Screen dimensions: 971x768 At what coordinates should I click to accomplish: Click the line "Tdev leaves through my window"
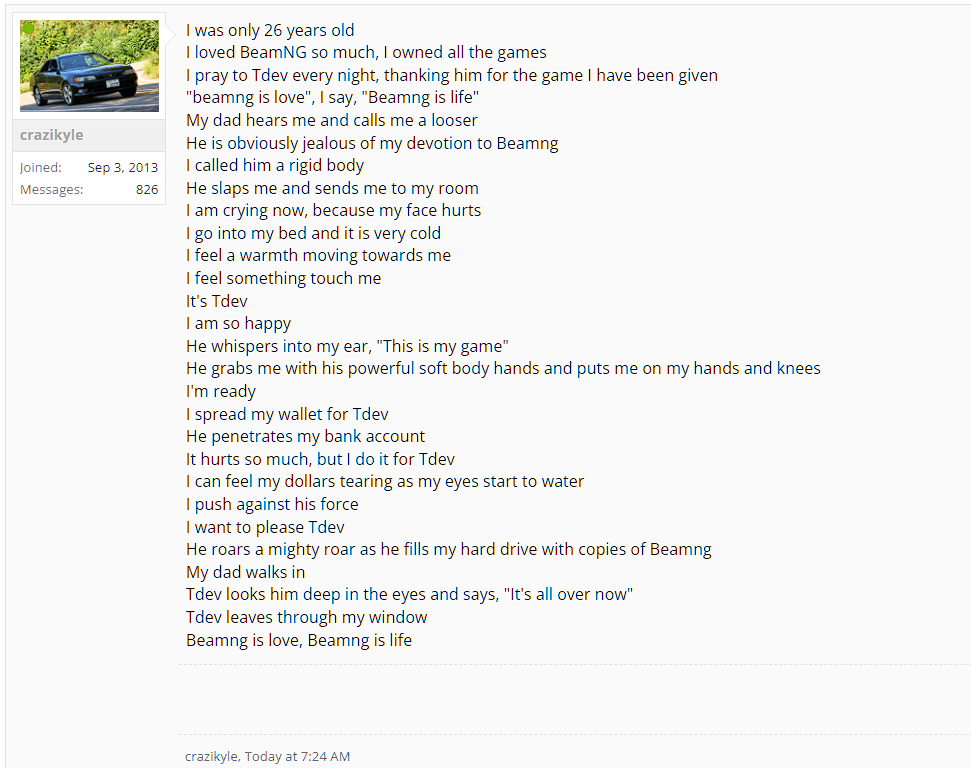tap(306, 617)
